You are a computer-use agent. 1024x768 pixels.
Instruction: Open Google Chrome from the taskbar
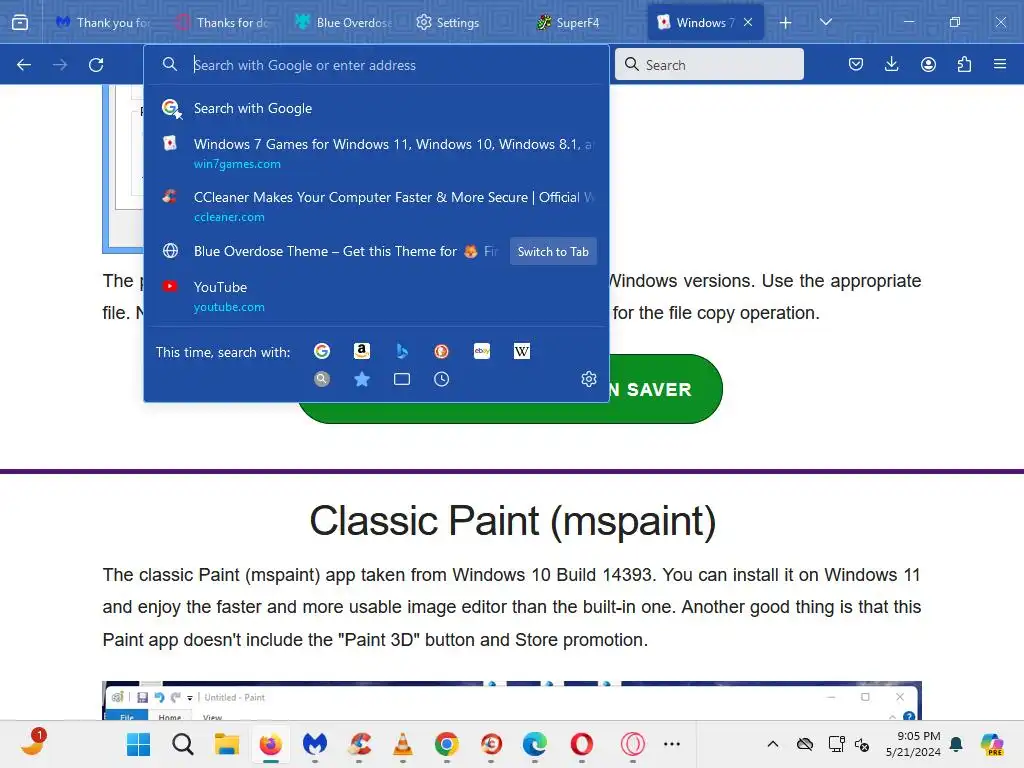pyautogui.click(x=447, y=744)
